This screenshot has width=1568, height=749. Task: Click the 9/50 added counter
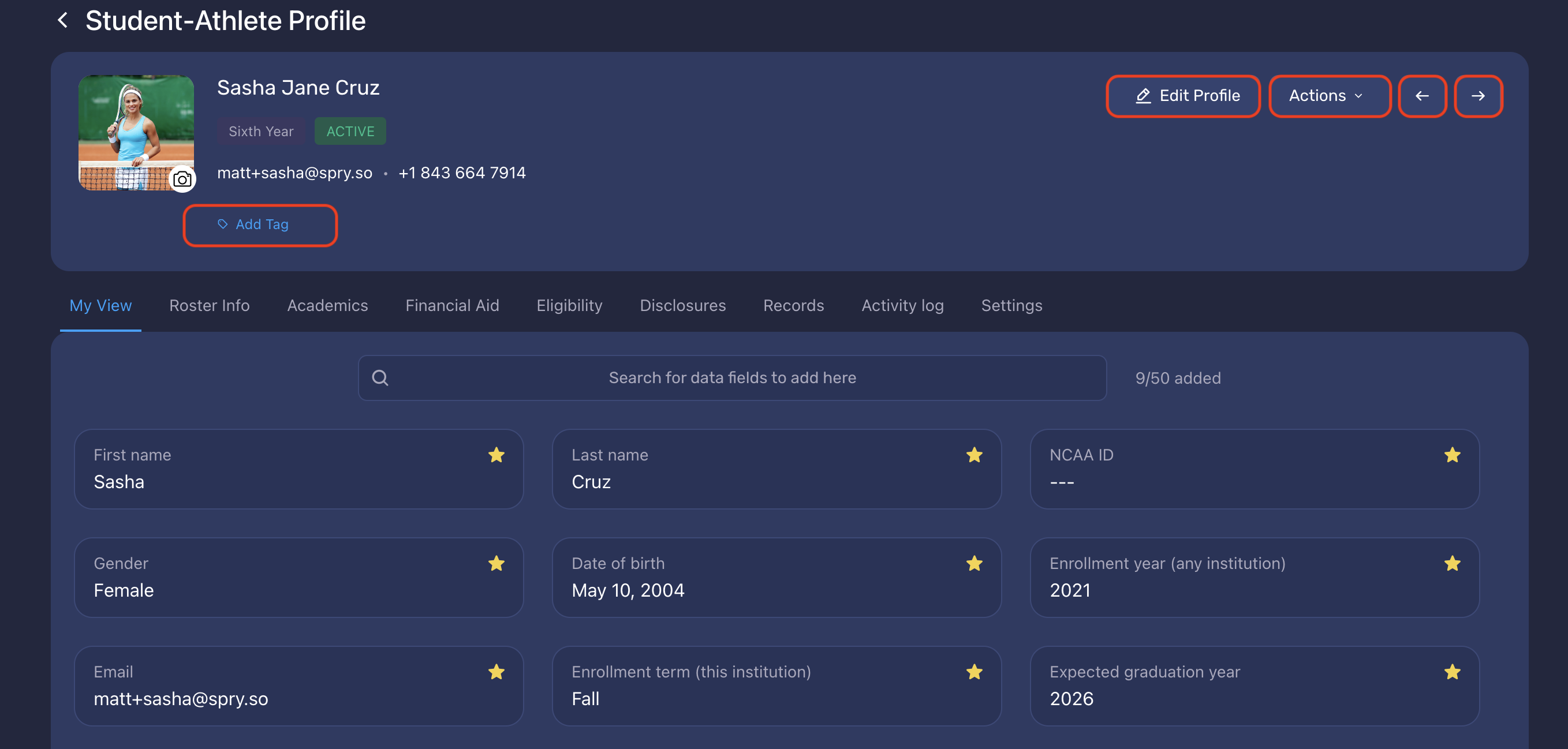pyautogui.click(x=1177, y=378)
